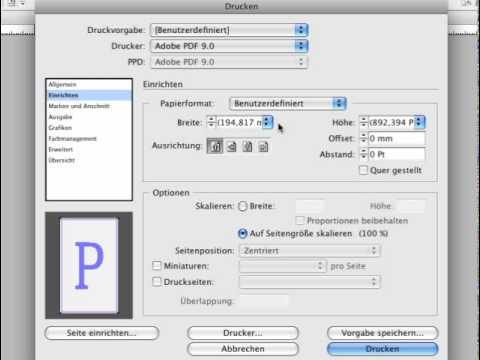The height and width of the screenshot is (360, 480).
Task: Click the Breite paper width field
Action: click(239, 122)
